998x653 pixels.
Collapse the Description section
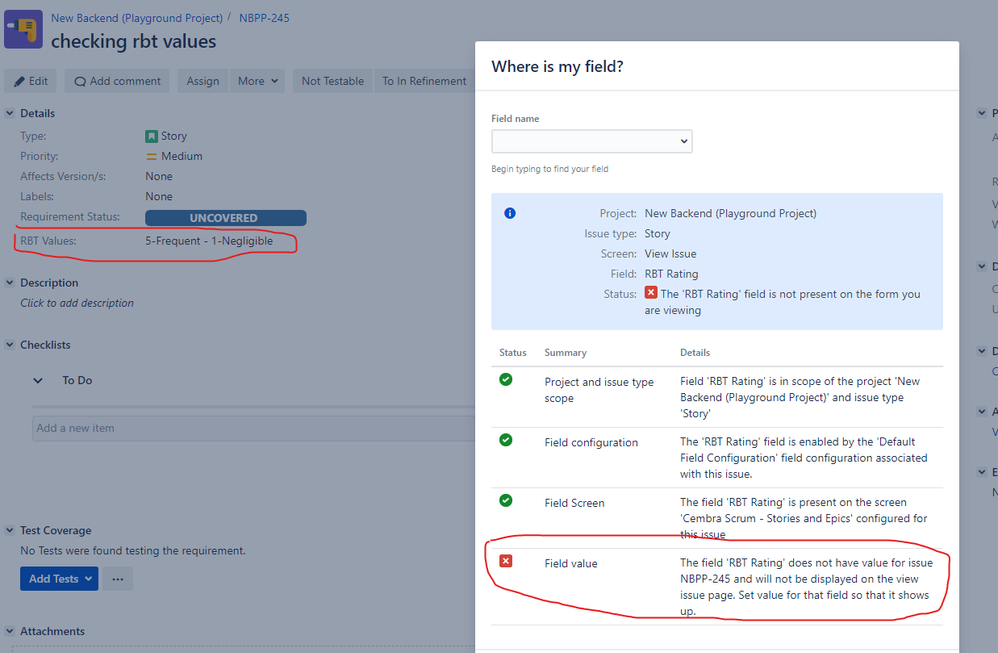[x=10, y=283]
